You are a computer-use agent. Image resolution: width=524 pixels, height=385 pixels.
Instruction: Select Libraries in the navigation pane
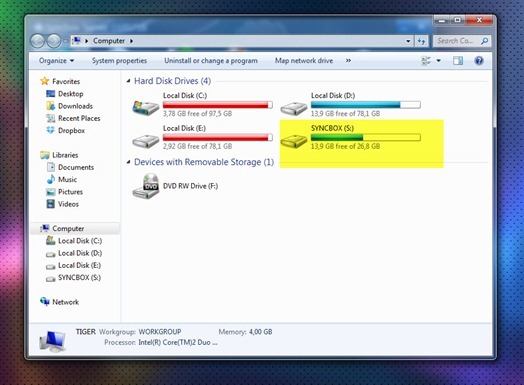65,155
